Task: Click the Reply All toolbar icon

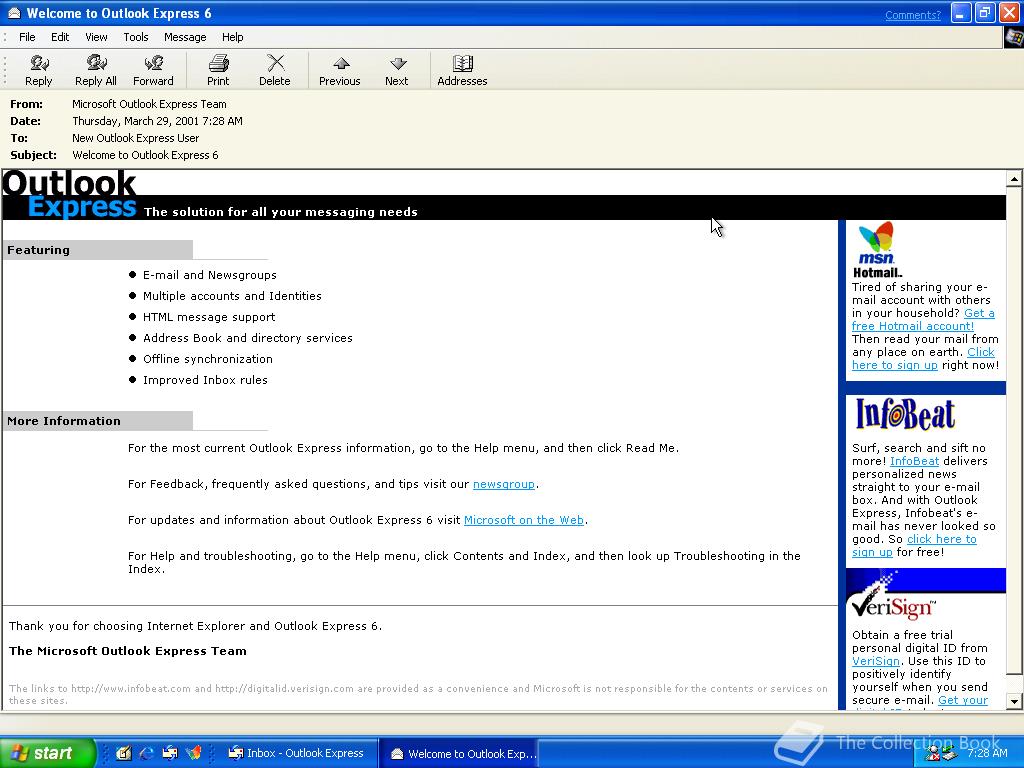Action: (x=96, y=70)
